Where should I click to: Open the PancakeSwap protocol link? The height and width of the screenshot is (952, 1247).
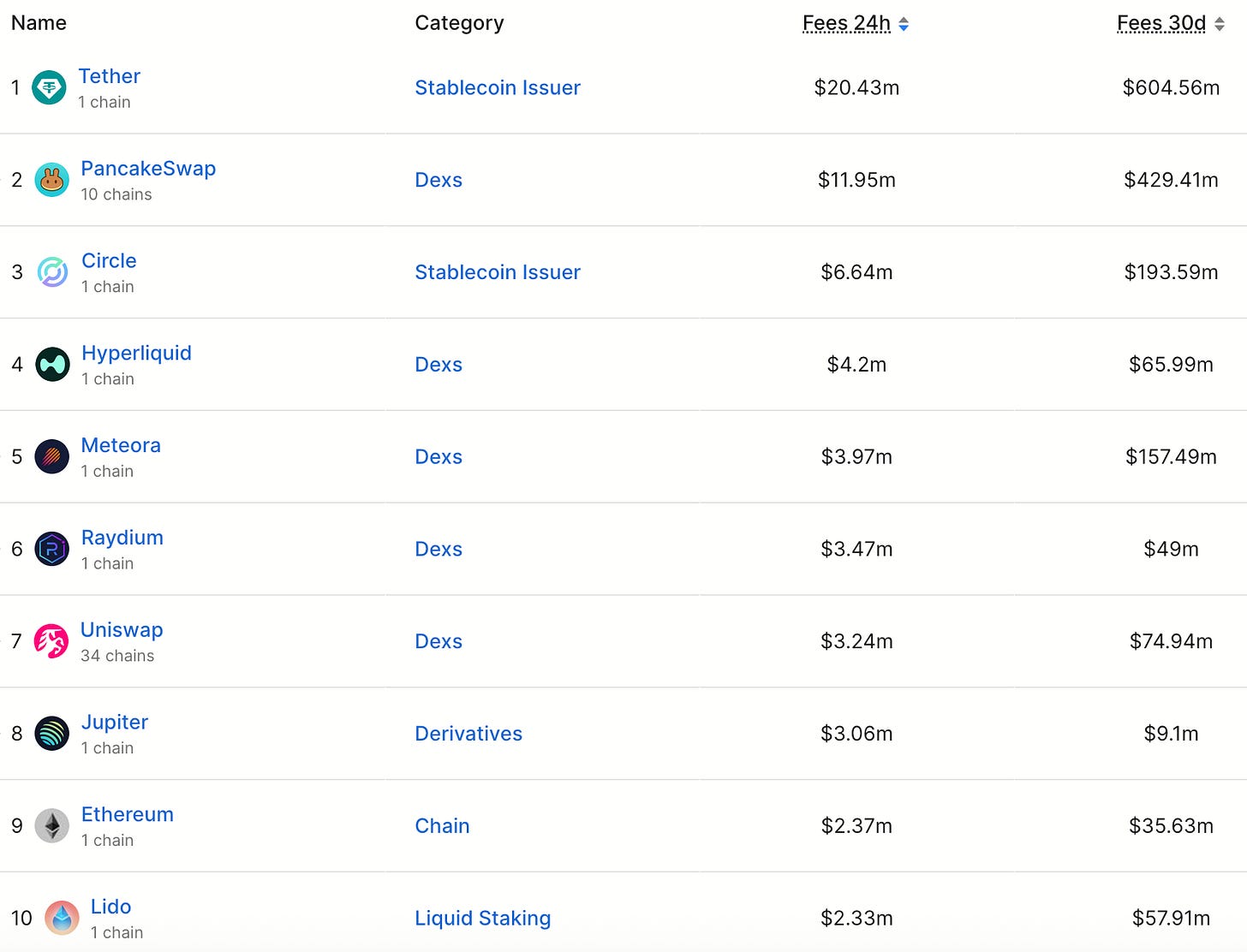click(x=148, y=169)
